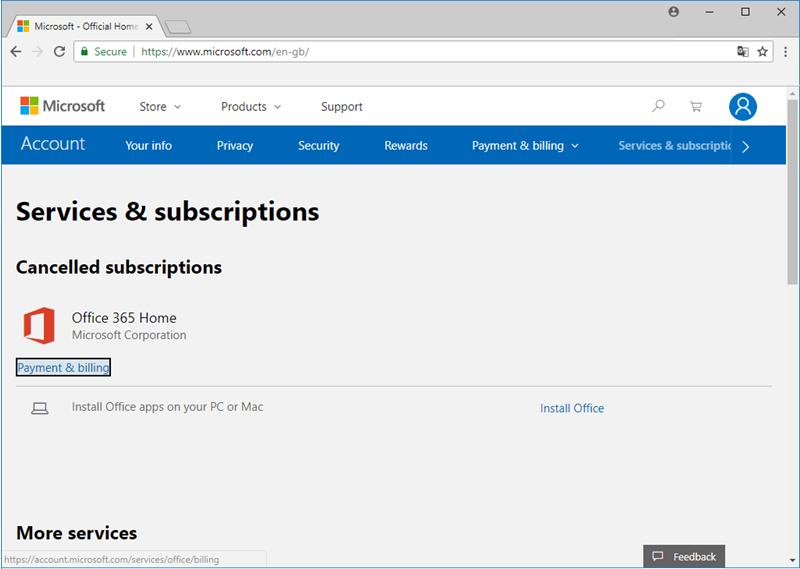This screenshot has height=569, width=800.
Task: Bookmark this page with the star icon
Action: [x=762, y=52]
